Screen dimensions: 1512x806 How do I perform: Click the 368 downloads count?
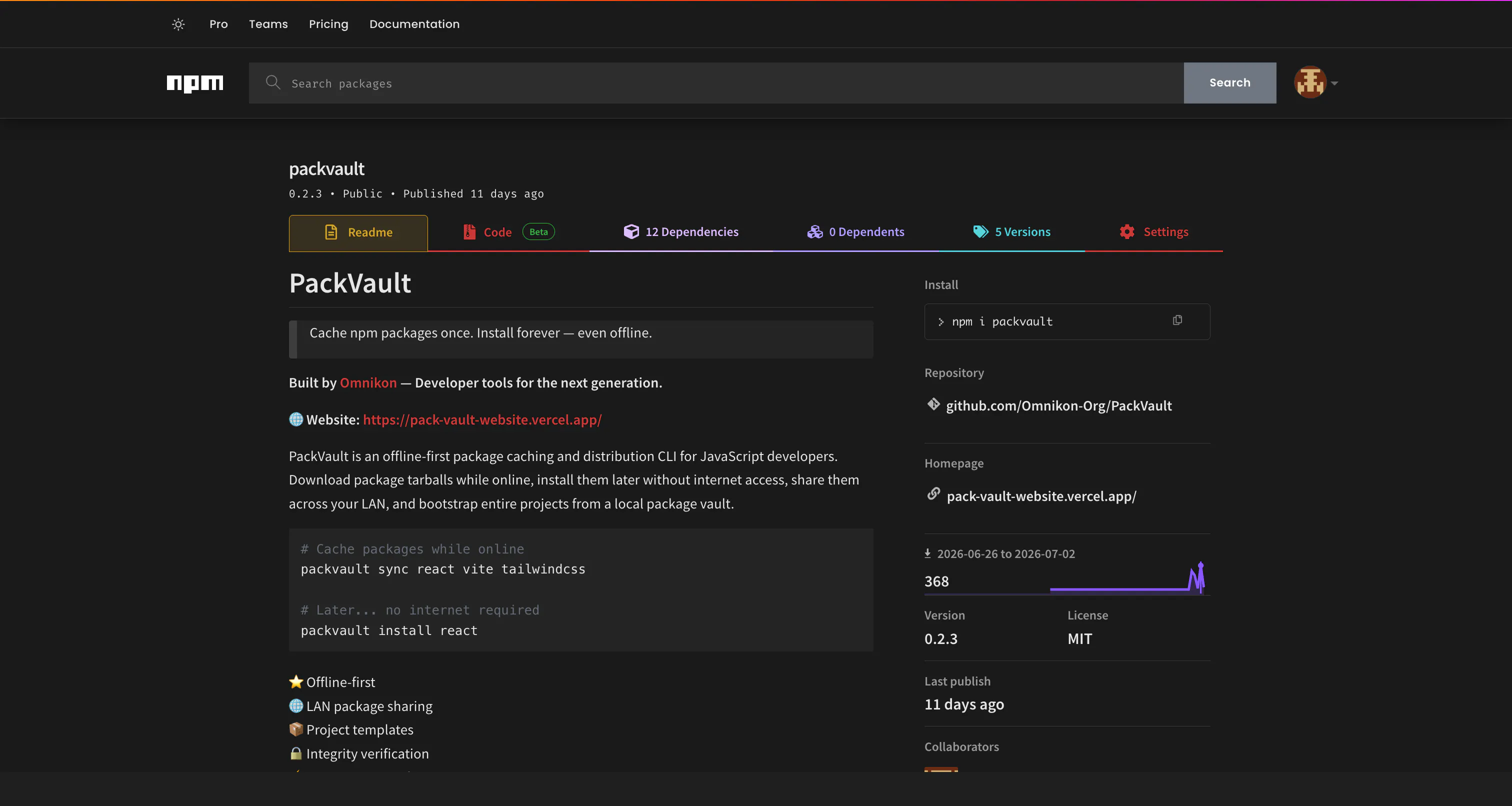click(936, 581)
